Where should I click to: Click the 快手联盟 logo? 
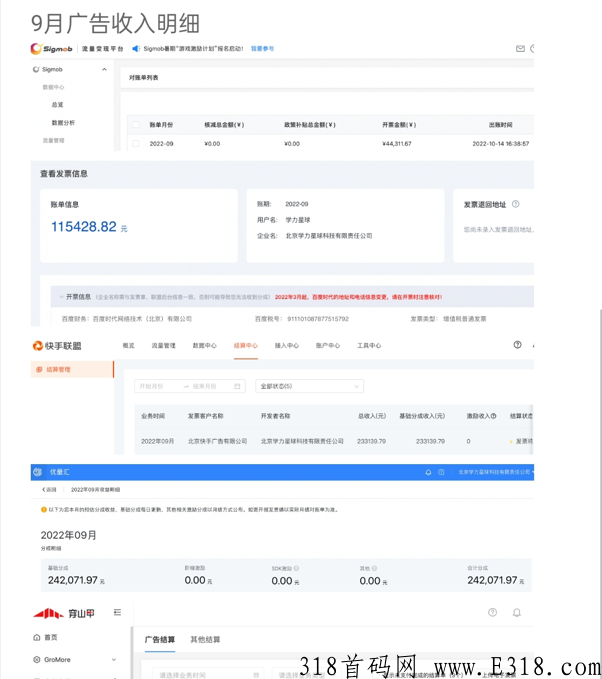57,346
